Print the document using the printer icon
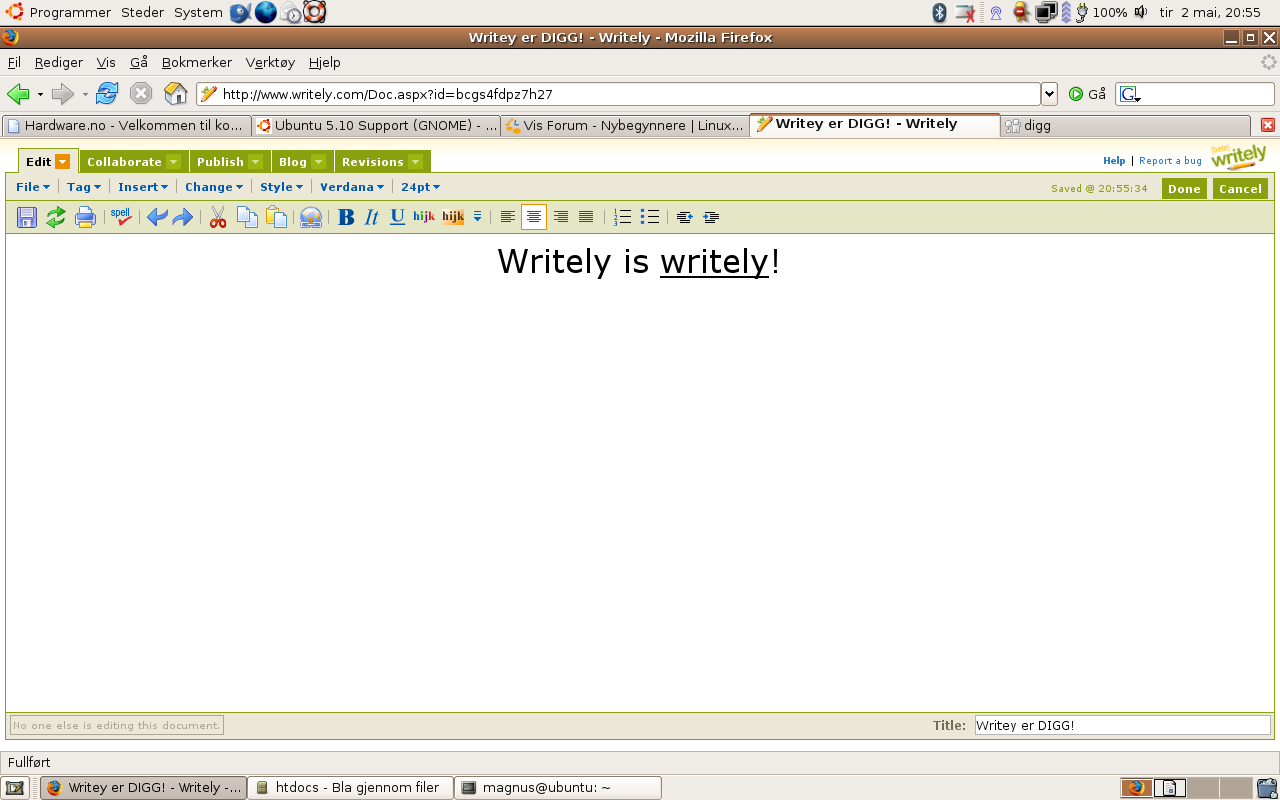 click(x=86, y=217)
